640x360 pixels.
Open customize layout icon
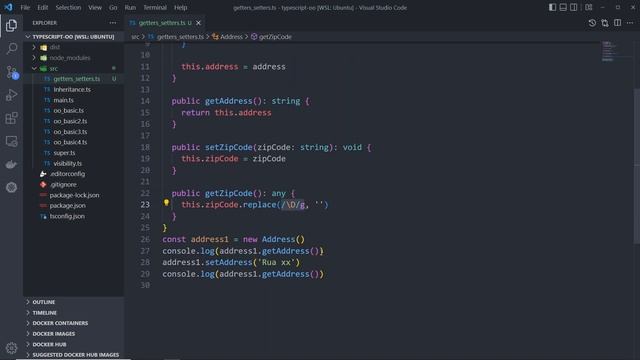click(589, 7)
